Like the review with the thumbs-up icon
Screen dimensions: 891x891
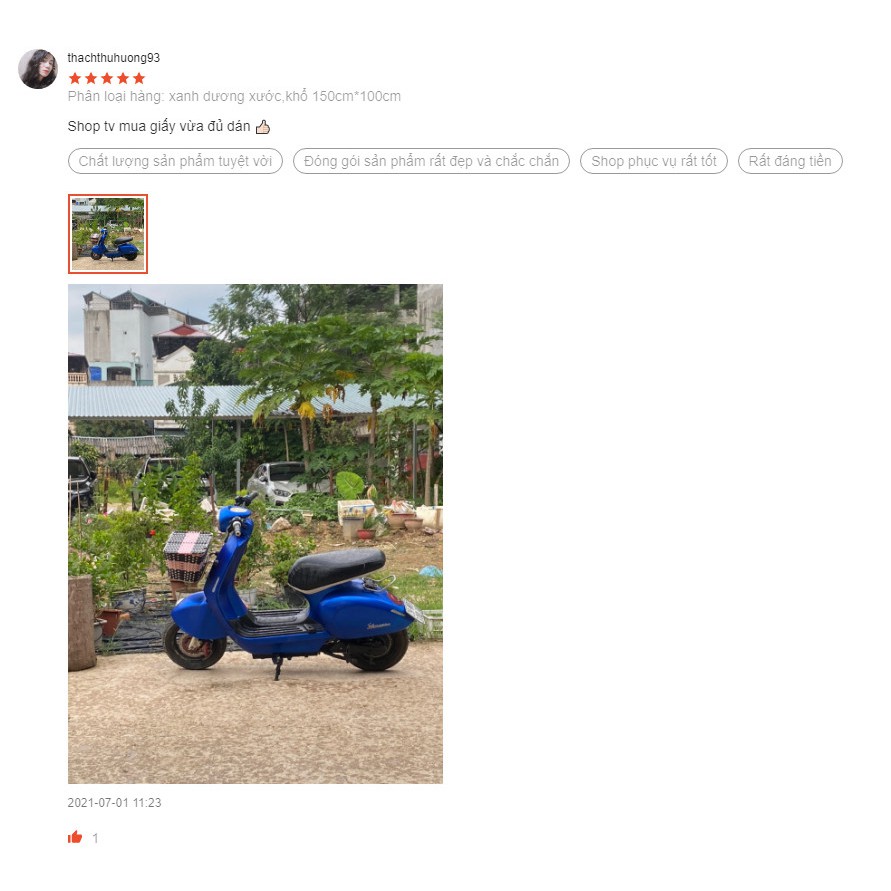(75, 837)
